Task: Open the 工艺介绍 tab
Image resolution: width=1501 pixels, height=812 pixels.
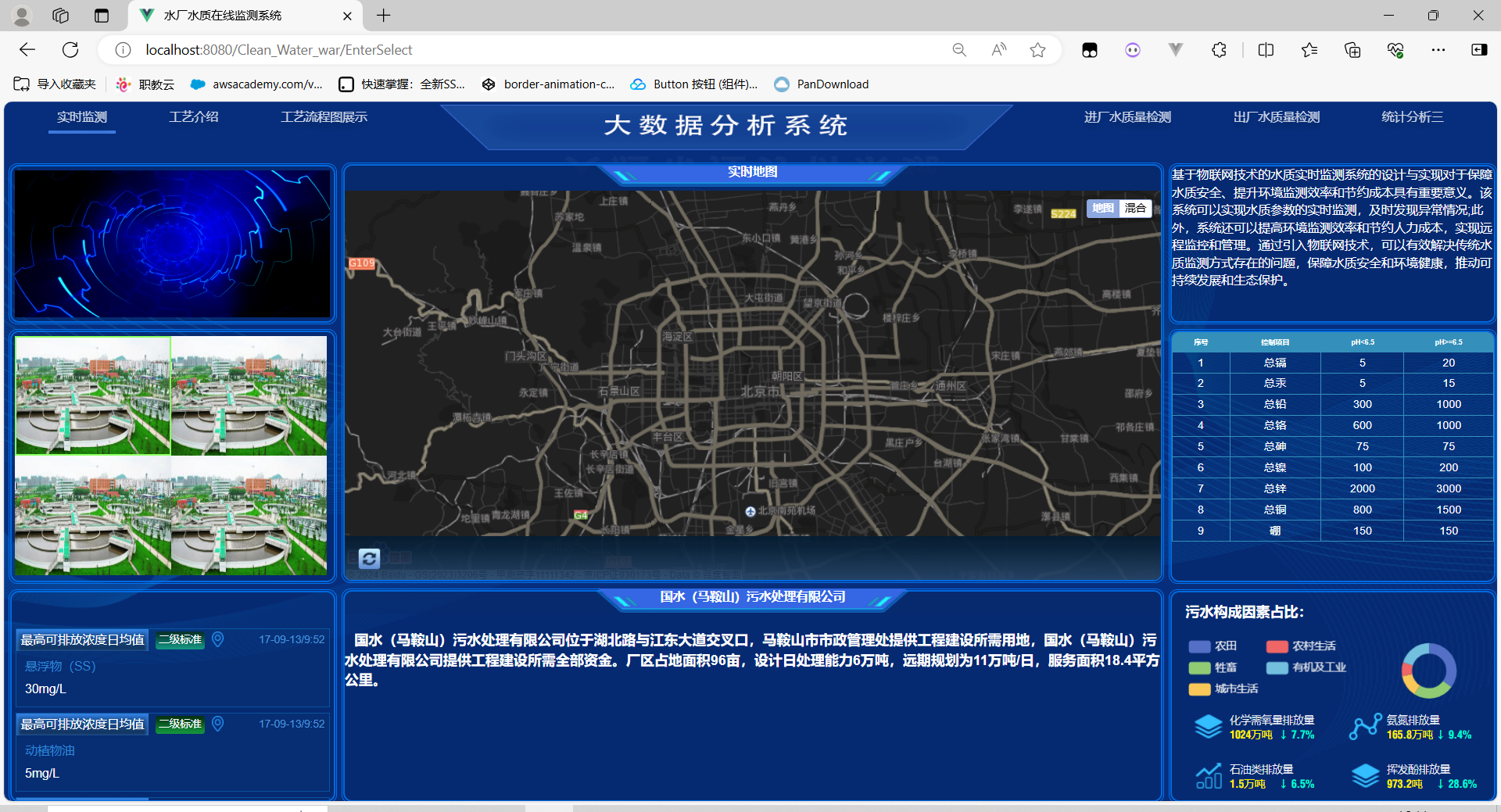Action: tap(194, 117)
